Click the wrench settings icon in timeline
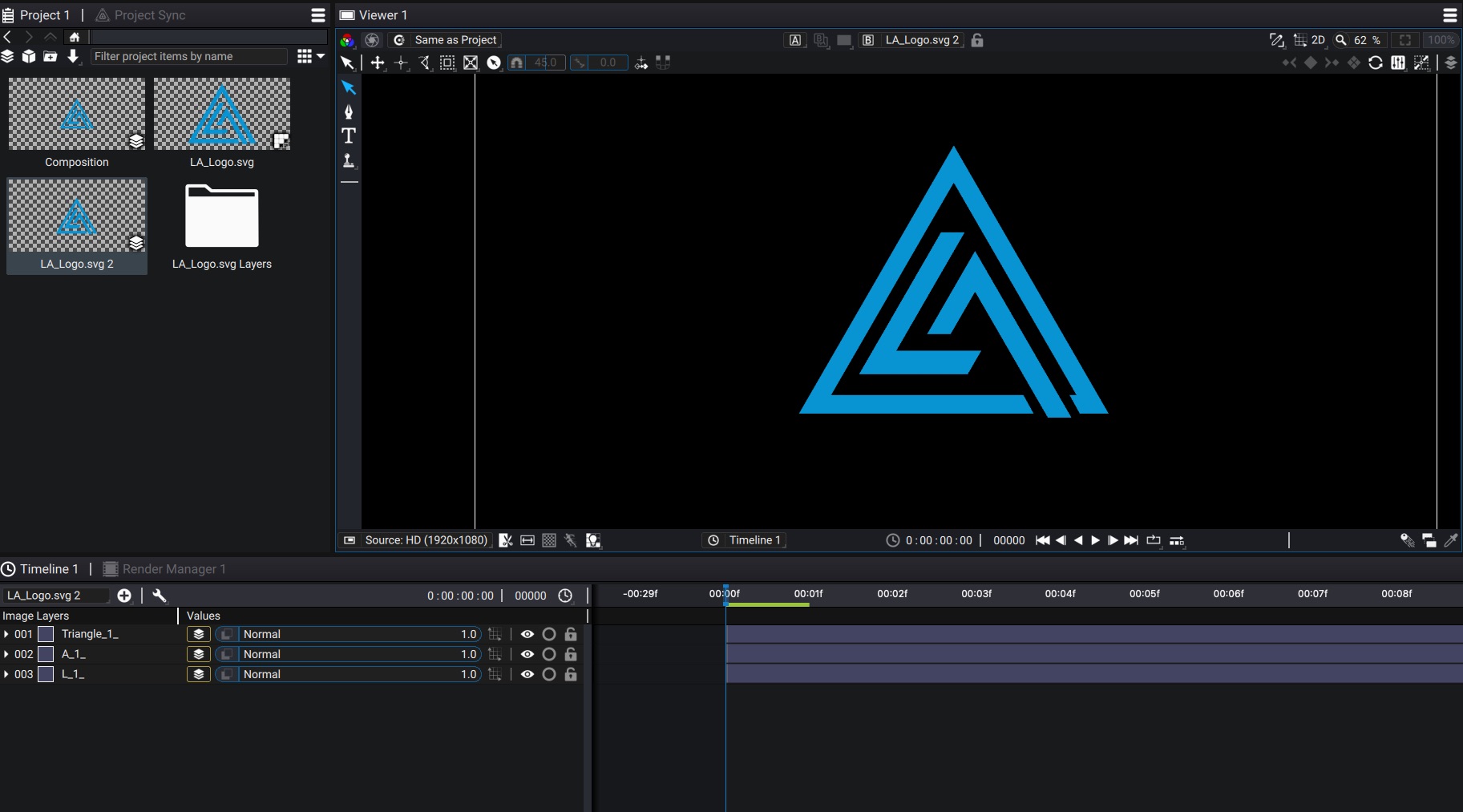 pos(159,596)
